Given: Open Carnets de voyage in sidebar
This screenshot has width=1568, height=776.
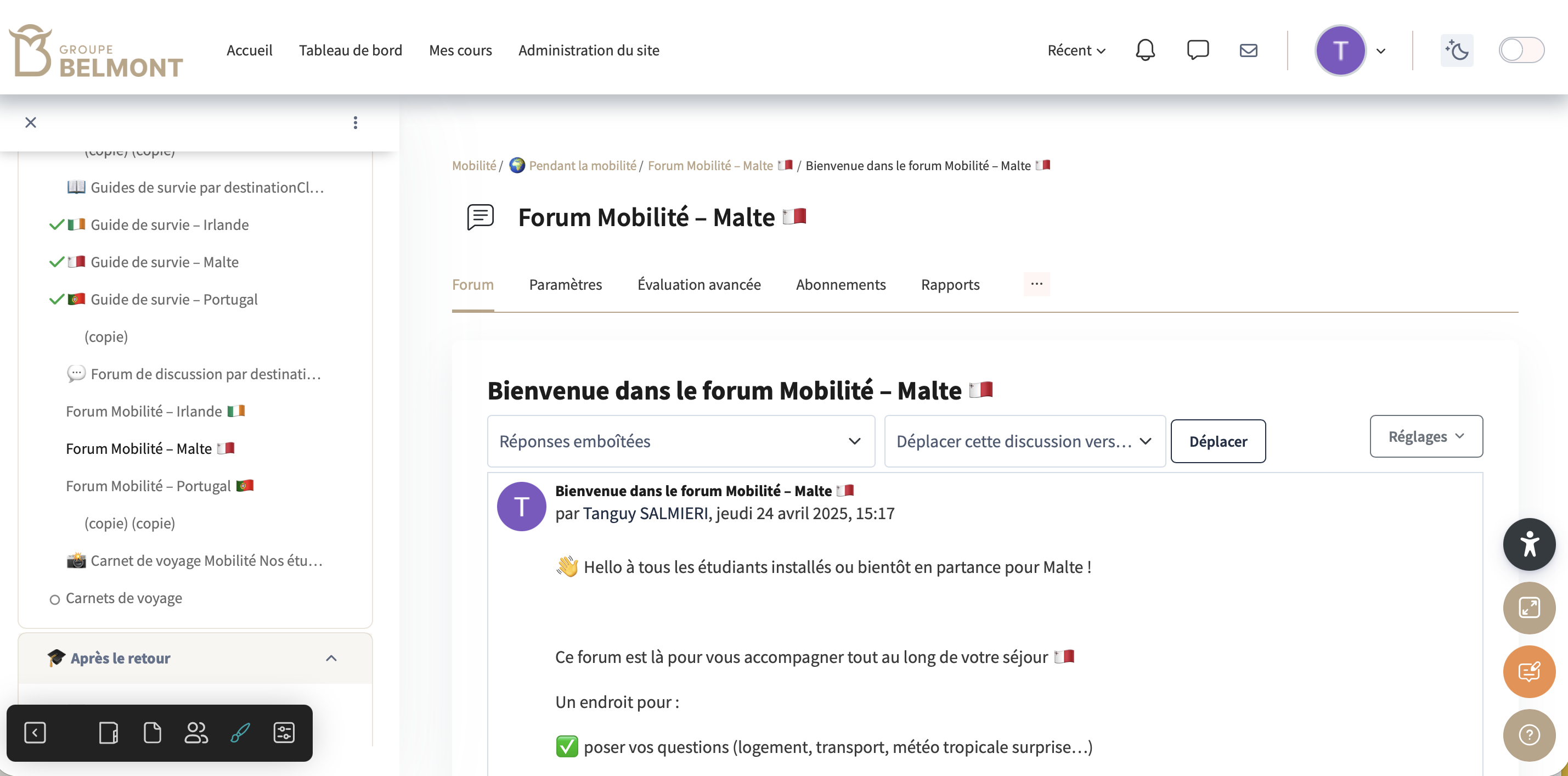Looking at the screenshot, I should 123,598.
